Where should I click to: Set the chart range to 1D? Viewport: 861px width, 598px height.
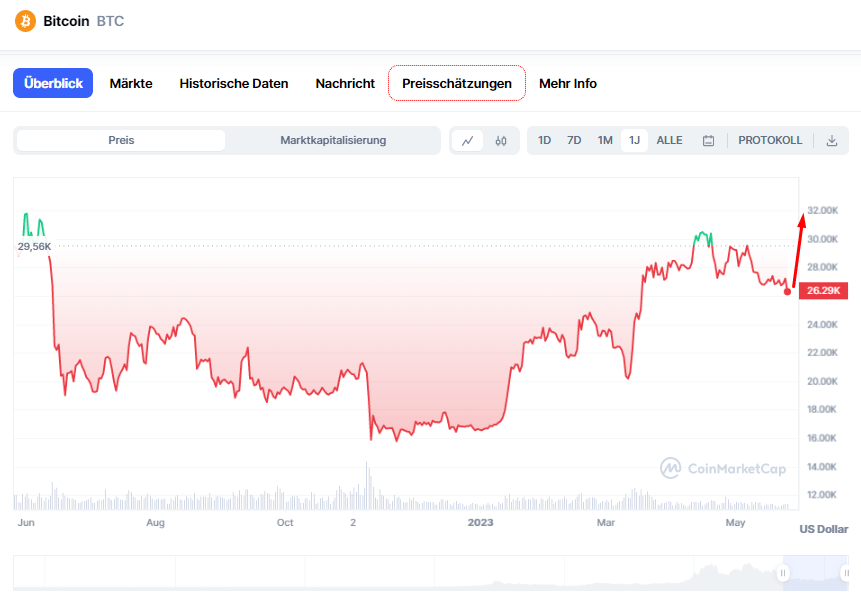tap(544, 141)
